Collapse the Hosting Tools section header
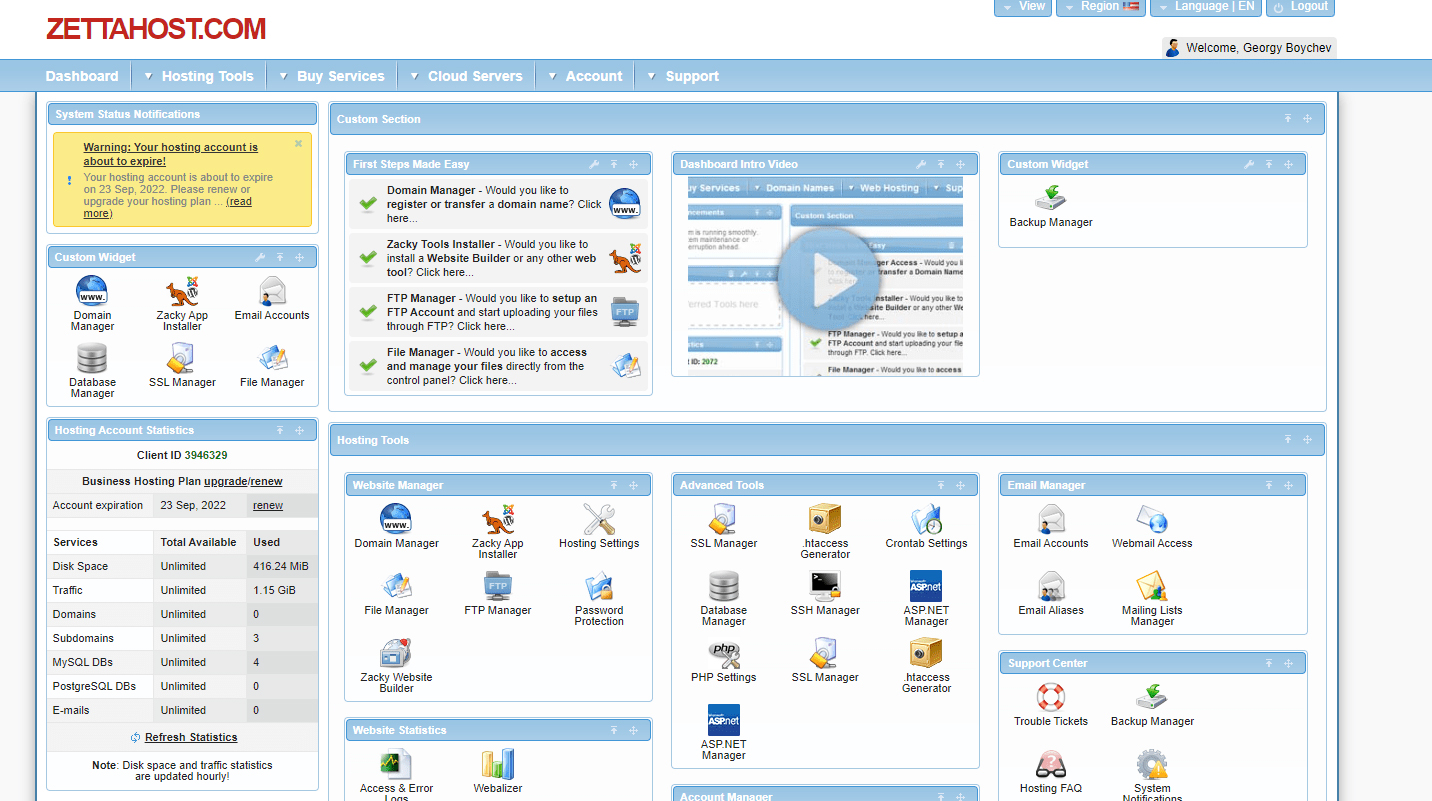This screenshot has width=1432, height=801. 1288,440
